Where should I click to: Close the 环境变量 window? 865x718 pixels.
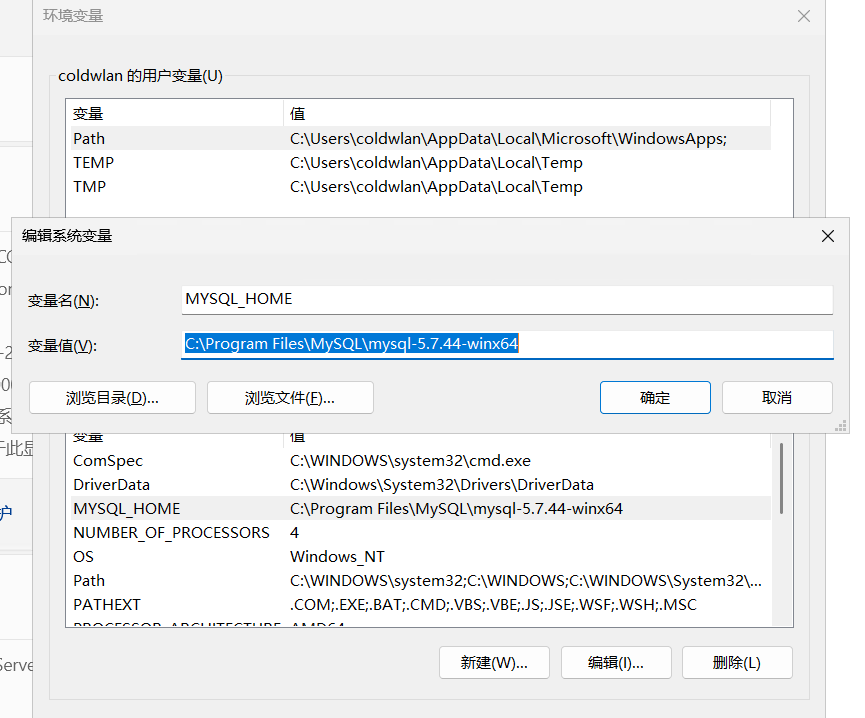803,16
